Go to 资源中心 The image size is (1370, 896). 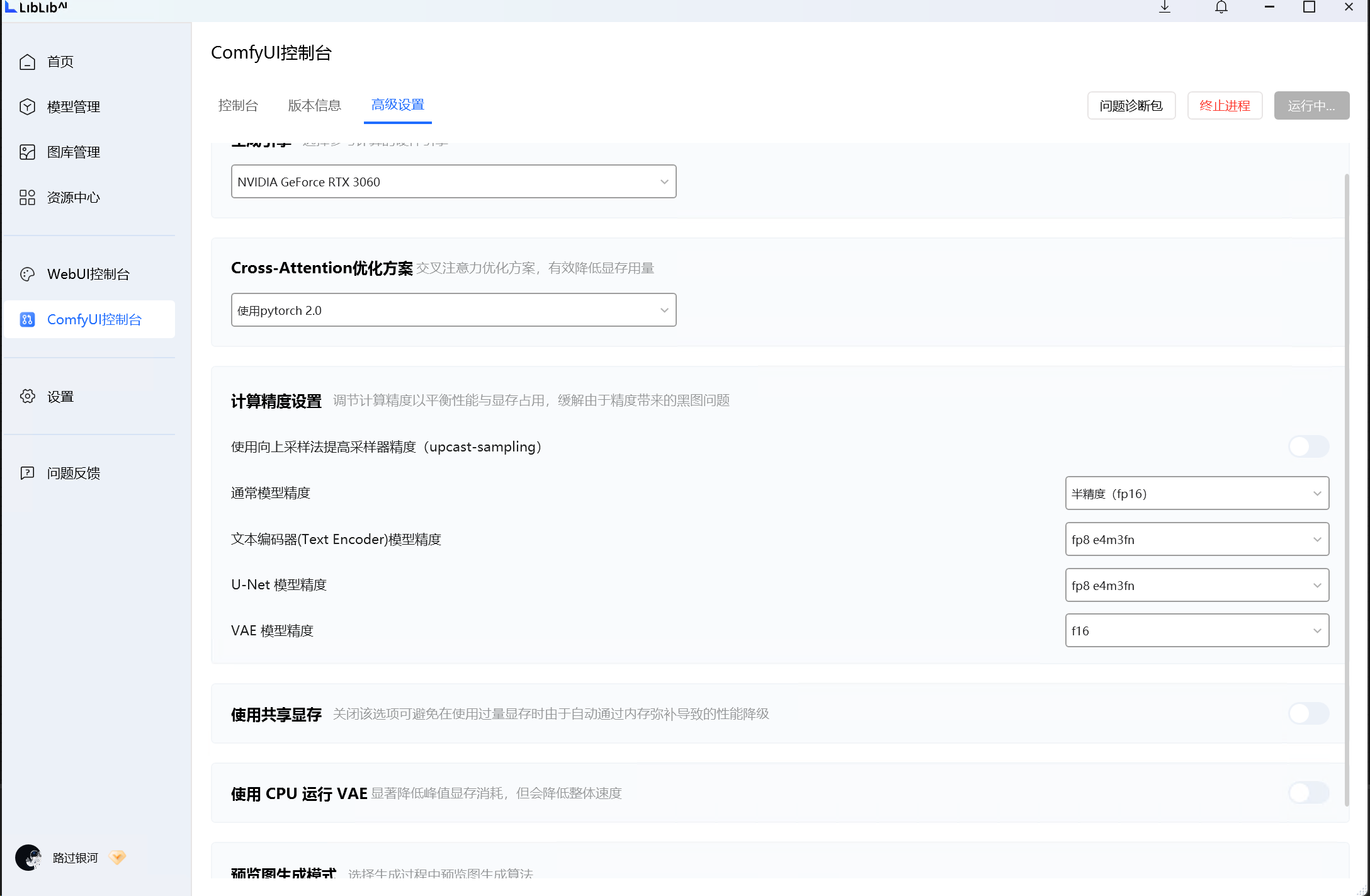pyautogui.click(x=73, y=197)
